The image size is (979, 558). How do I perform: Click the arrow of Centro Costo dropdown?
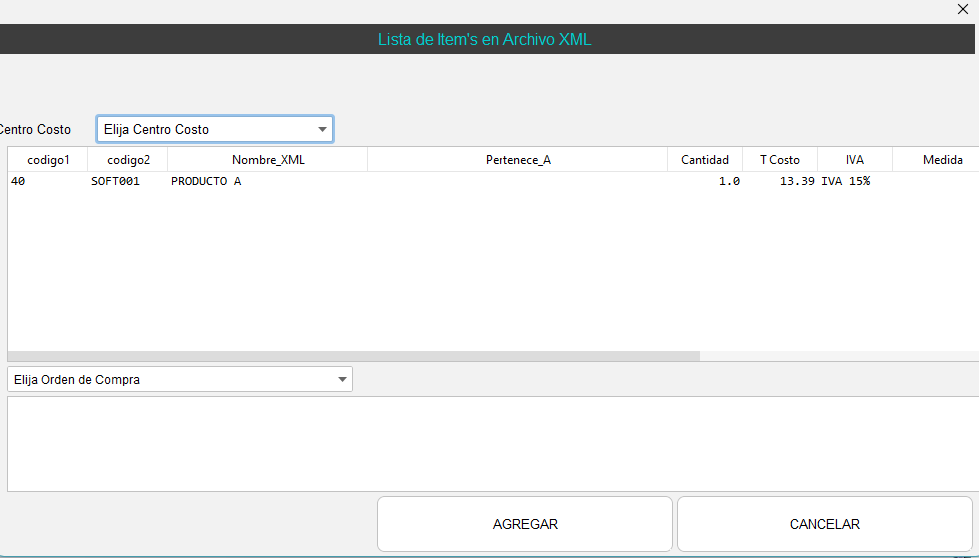[x=322, y=129]
